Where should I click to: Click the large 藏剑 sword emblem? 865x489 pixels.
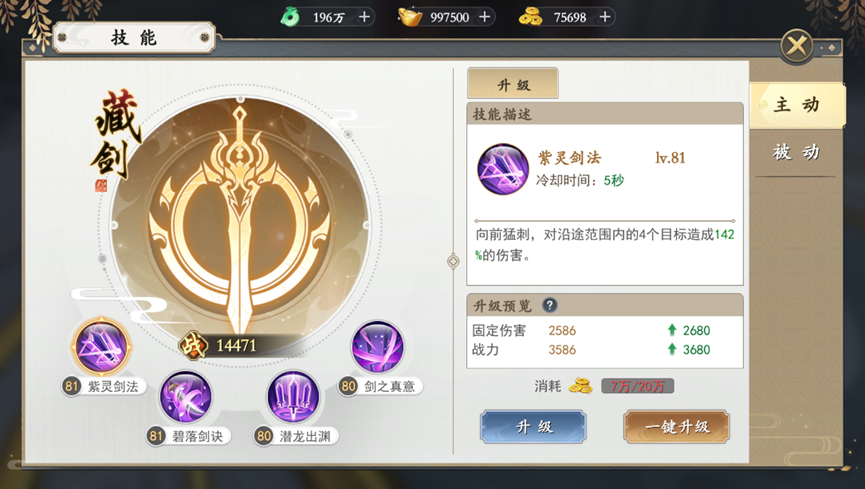[240, 218]
